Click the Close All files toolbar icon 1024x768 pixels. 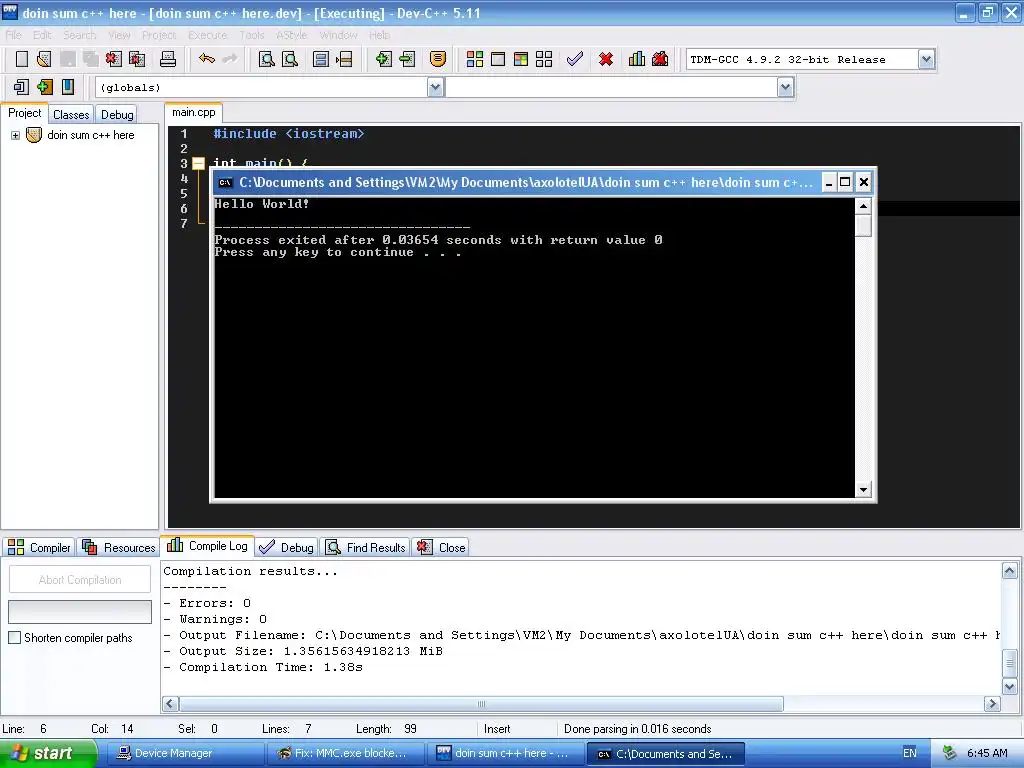pyautogui.click(x=137, y=59)
